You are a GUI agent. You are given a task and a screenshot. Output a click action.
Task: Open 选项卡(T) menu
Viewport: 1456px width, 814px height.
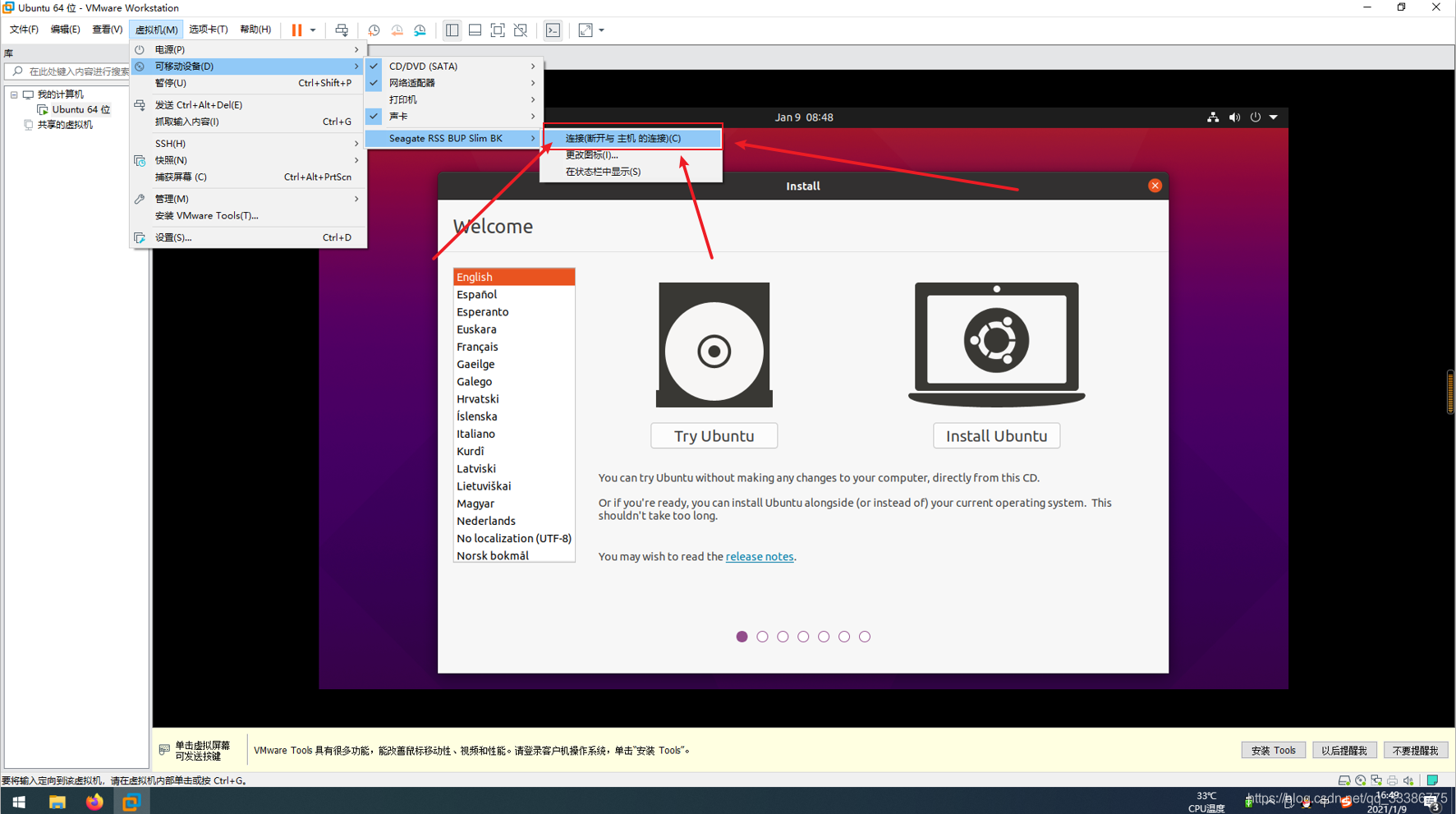click(x=209, y=30)
